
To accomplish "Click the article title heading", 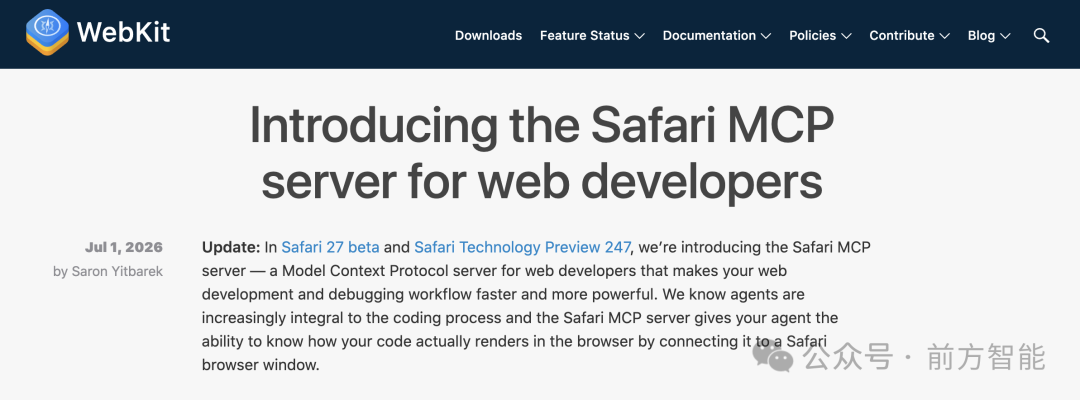I will (541, 154).
